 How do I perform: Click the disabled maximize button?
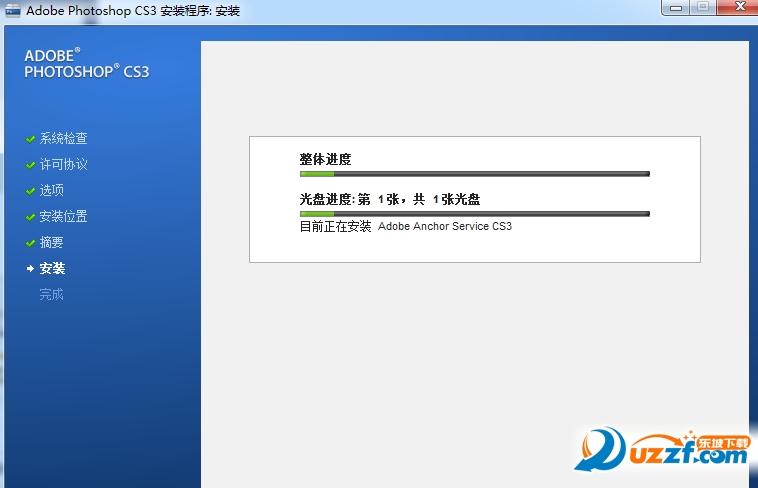703,7
